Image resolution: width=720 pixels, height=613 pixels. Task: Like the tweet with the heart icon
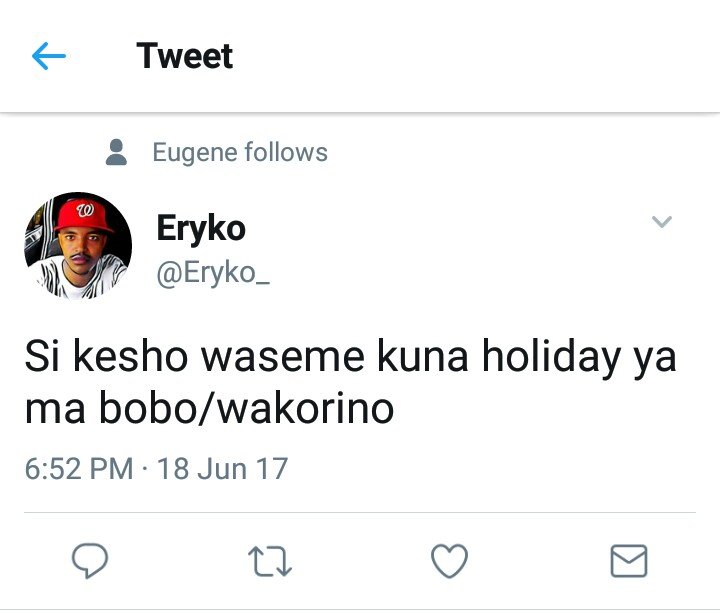point(450,561)
